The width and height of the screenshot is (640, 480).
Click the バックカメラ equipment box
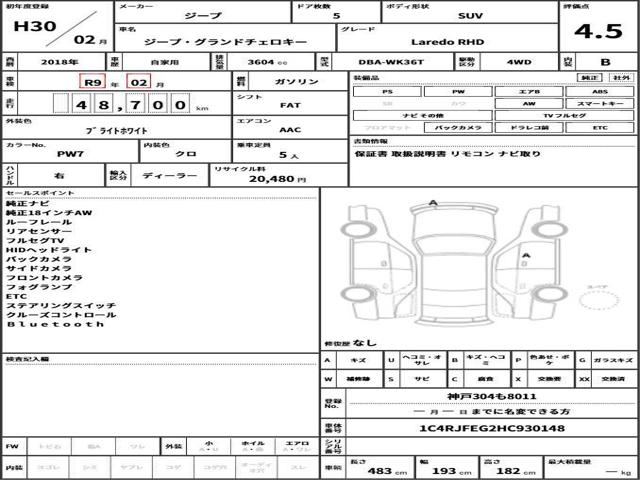click(x=458, y=128)
